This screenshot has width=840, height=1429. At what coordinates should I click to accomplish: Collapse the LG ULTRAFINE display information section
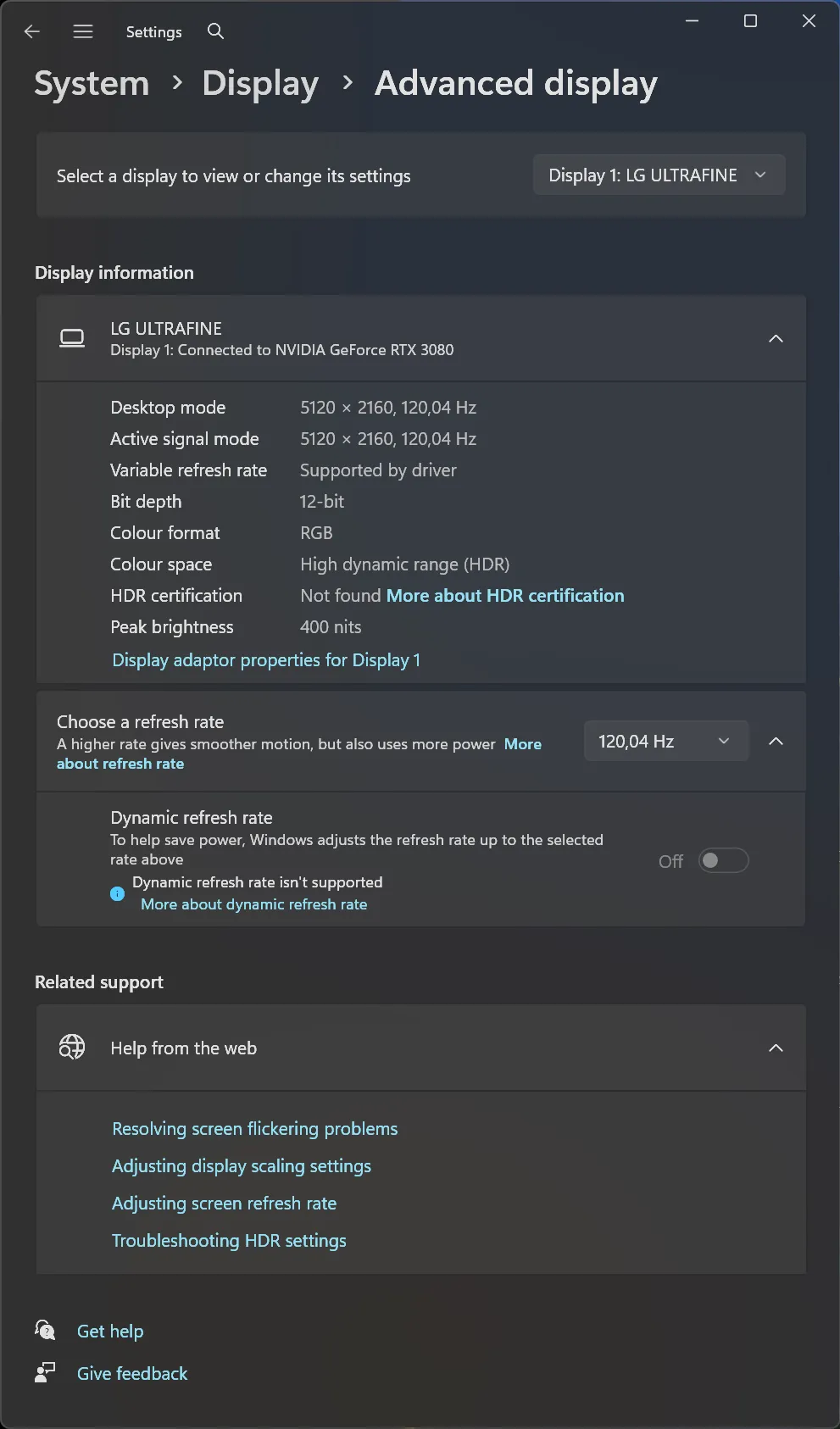pos(776,338)
